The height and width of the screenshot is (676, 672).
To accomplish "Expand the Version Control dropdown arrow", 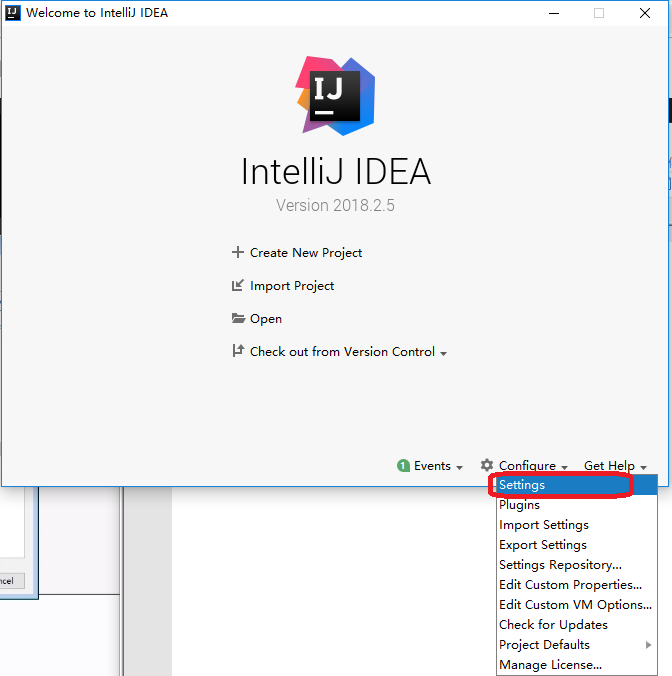I will point(443,354).
